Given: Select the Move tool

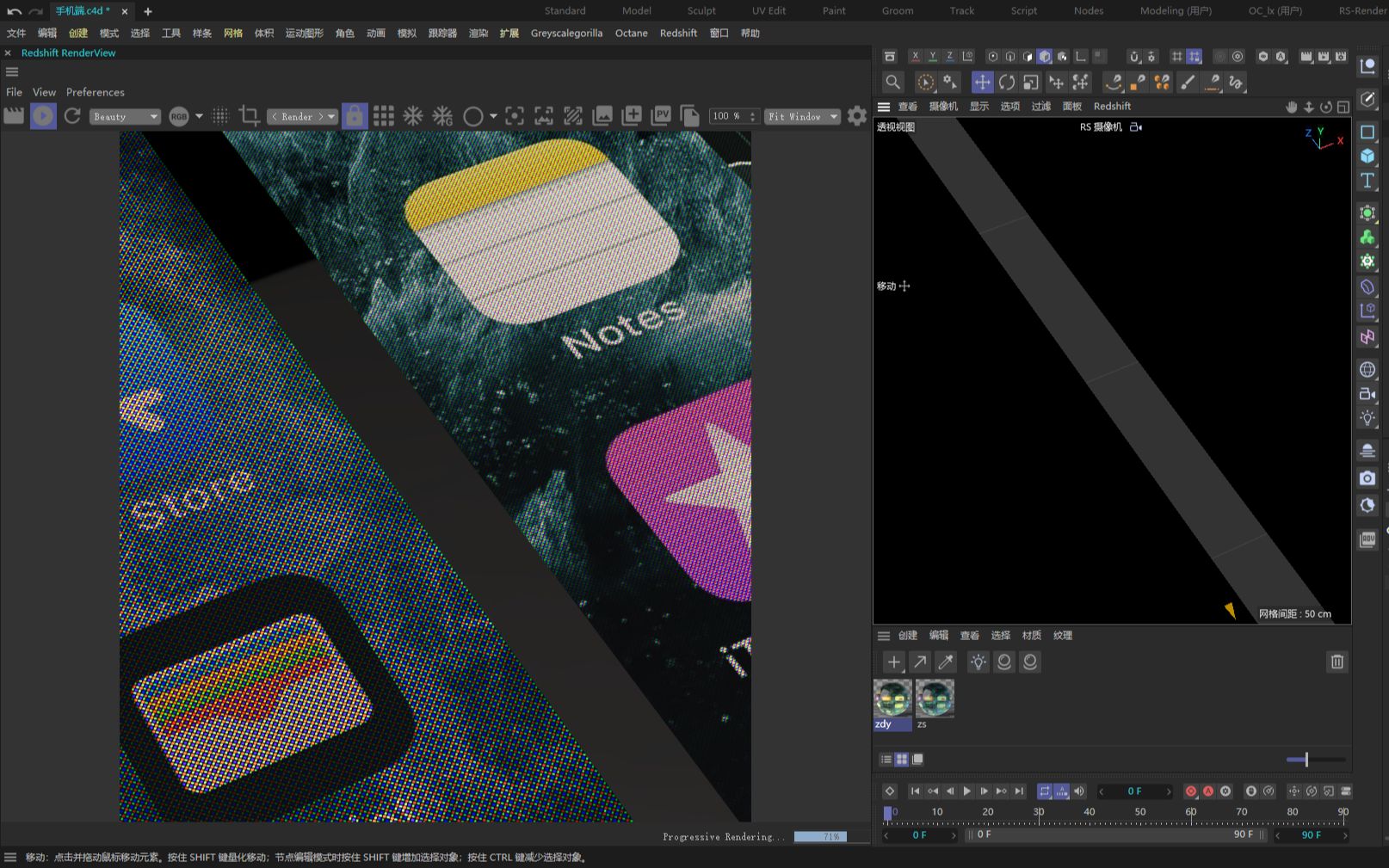Looking at the screenshot, I should coord(982,82).
